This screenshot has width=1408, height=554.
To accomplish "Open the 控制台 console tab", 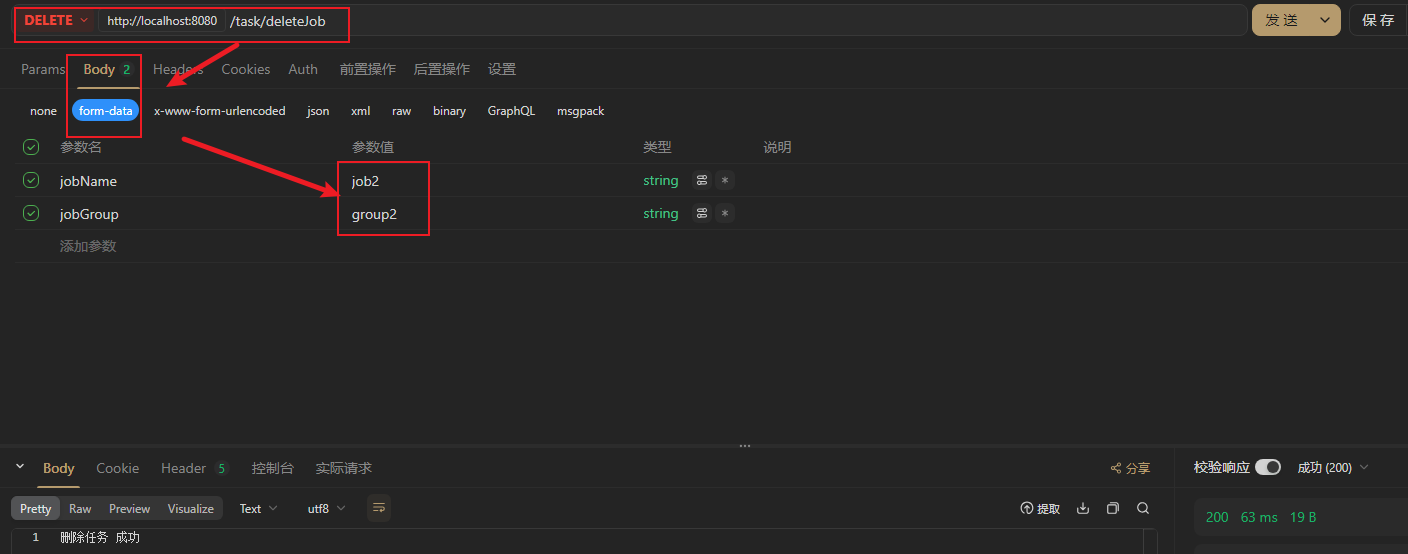I will 272,468.
